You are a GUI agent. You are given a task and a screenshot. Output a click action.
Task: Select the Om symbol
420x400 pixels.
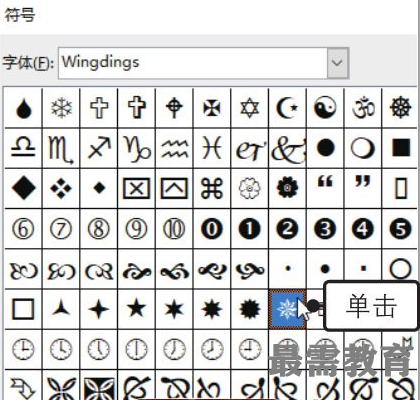pyautogui.click(x=363, y=108)
